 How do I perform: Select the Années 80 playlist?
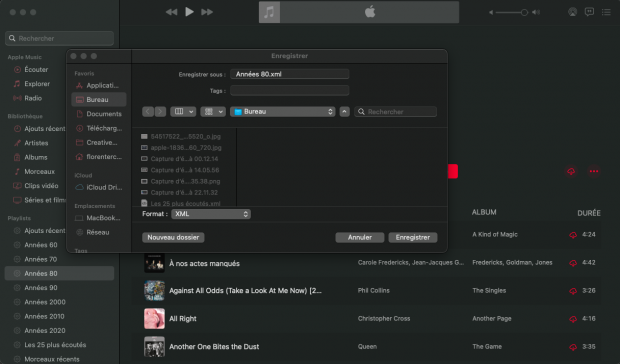(60, 273)
